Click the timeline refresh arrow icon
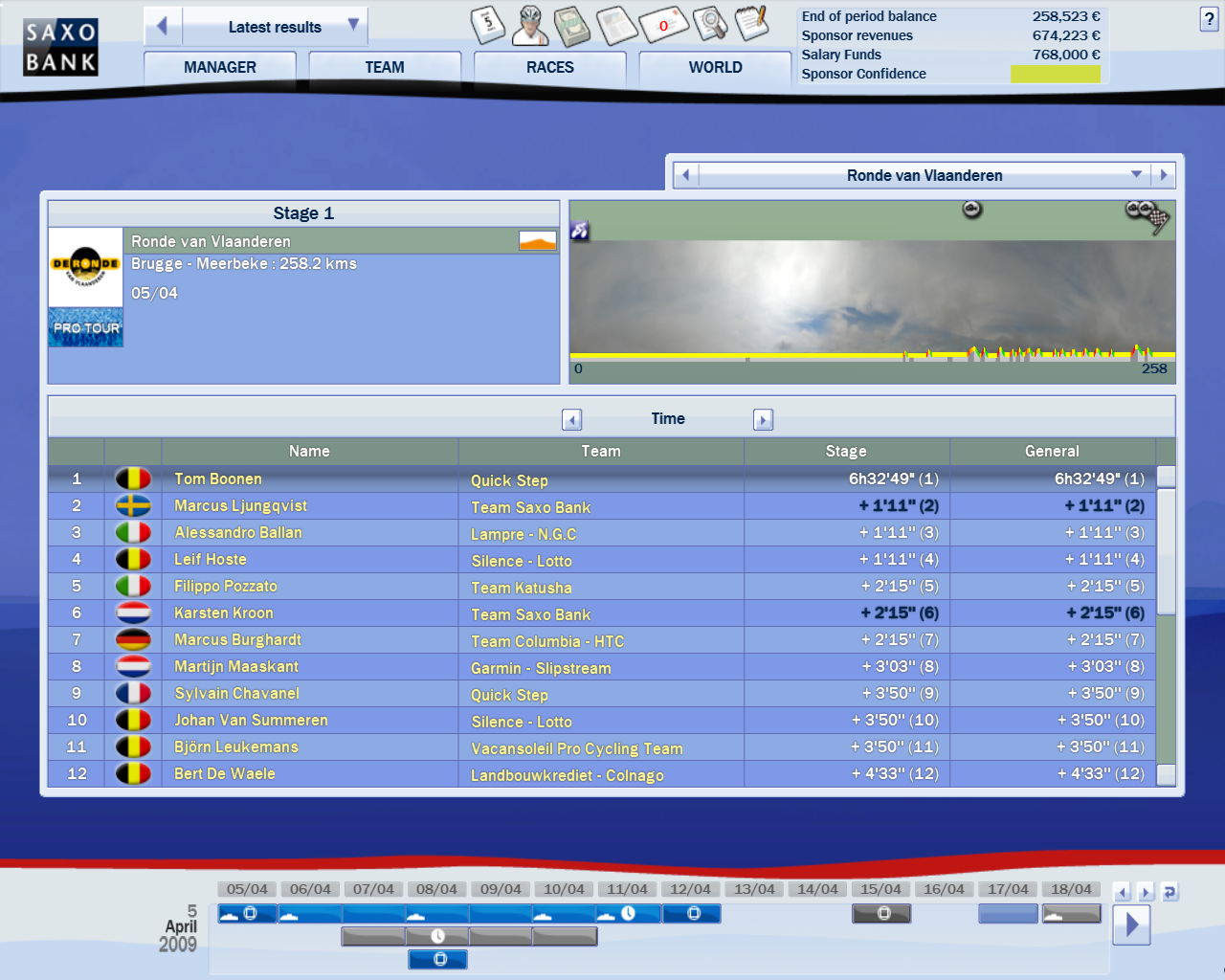 click(x=1169, y=892)
